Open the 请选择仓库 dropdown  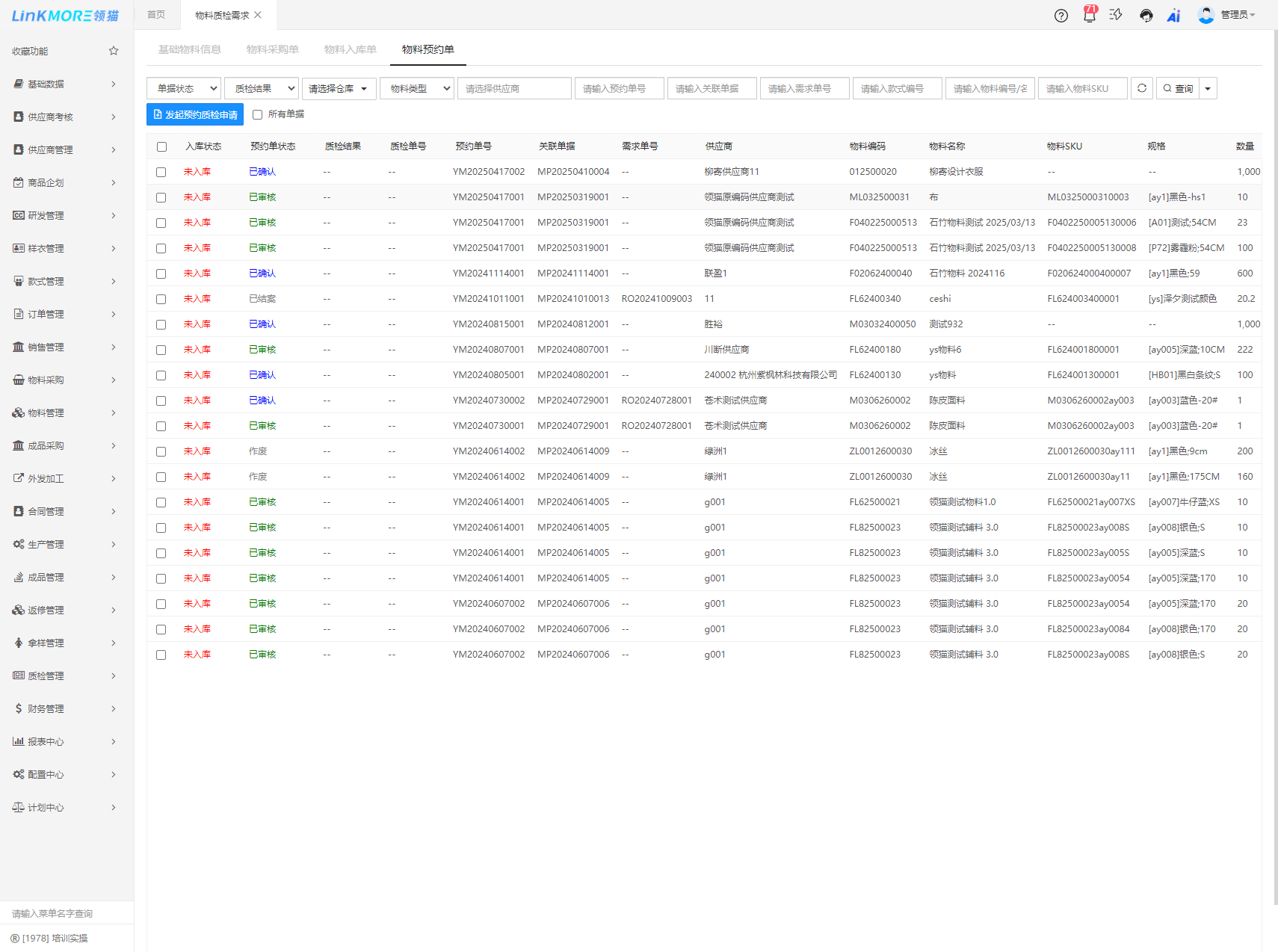tap(338, 88)
